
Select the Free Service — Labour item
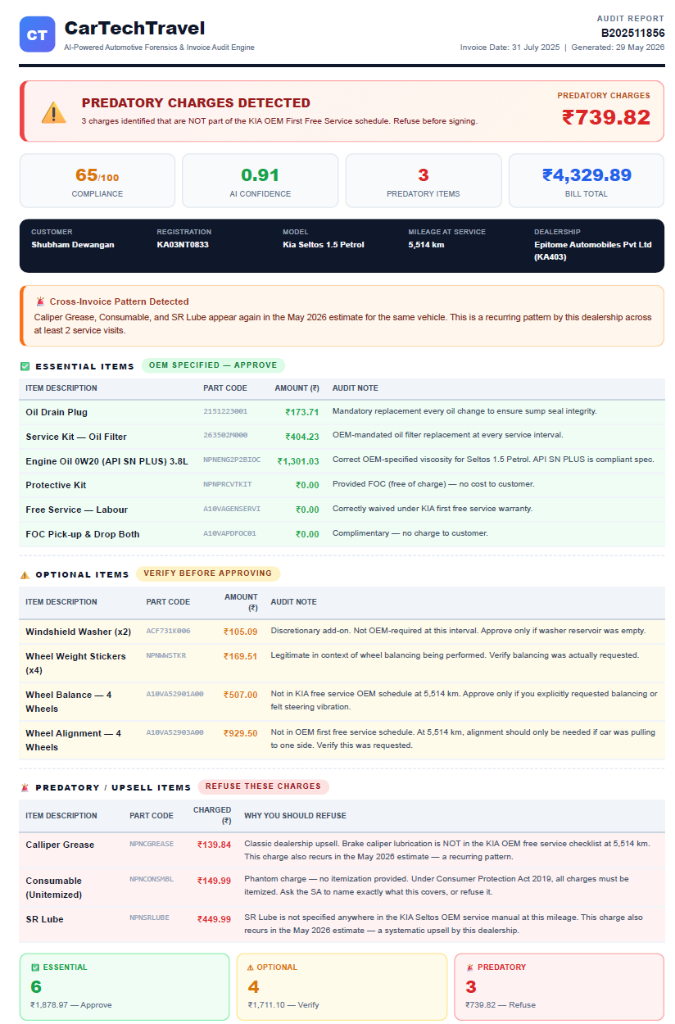(76, 509)
